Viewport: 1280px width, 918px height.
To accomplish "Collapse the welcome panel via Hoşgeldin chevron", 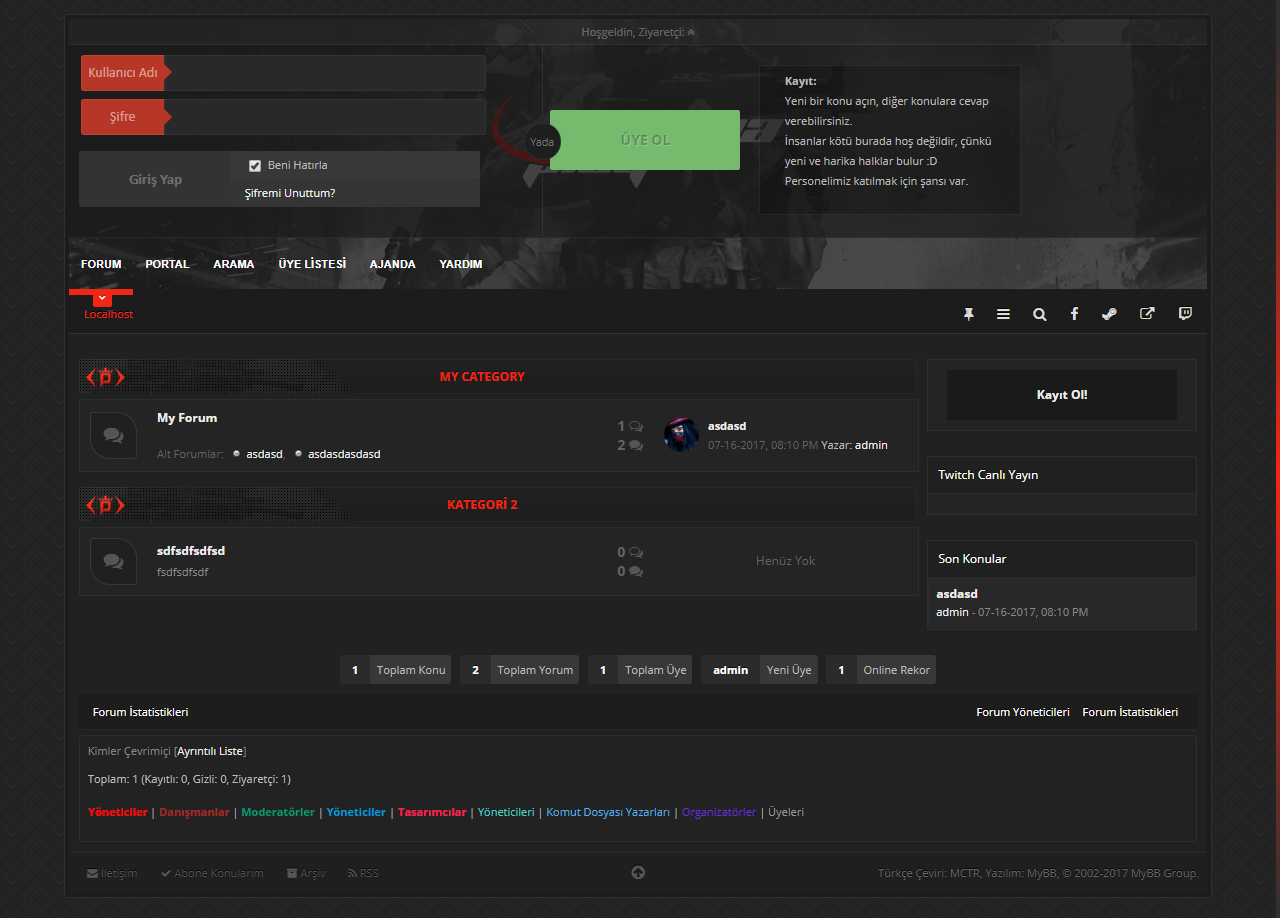I will tap(691, 32).
